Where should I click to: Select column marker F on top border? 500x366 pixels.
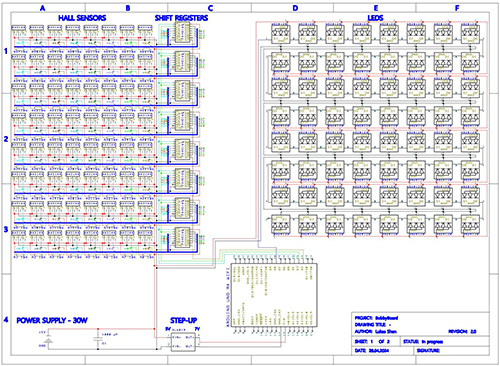click(457, 8)
